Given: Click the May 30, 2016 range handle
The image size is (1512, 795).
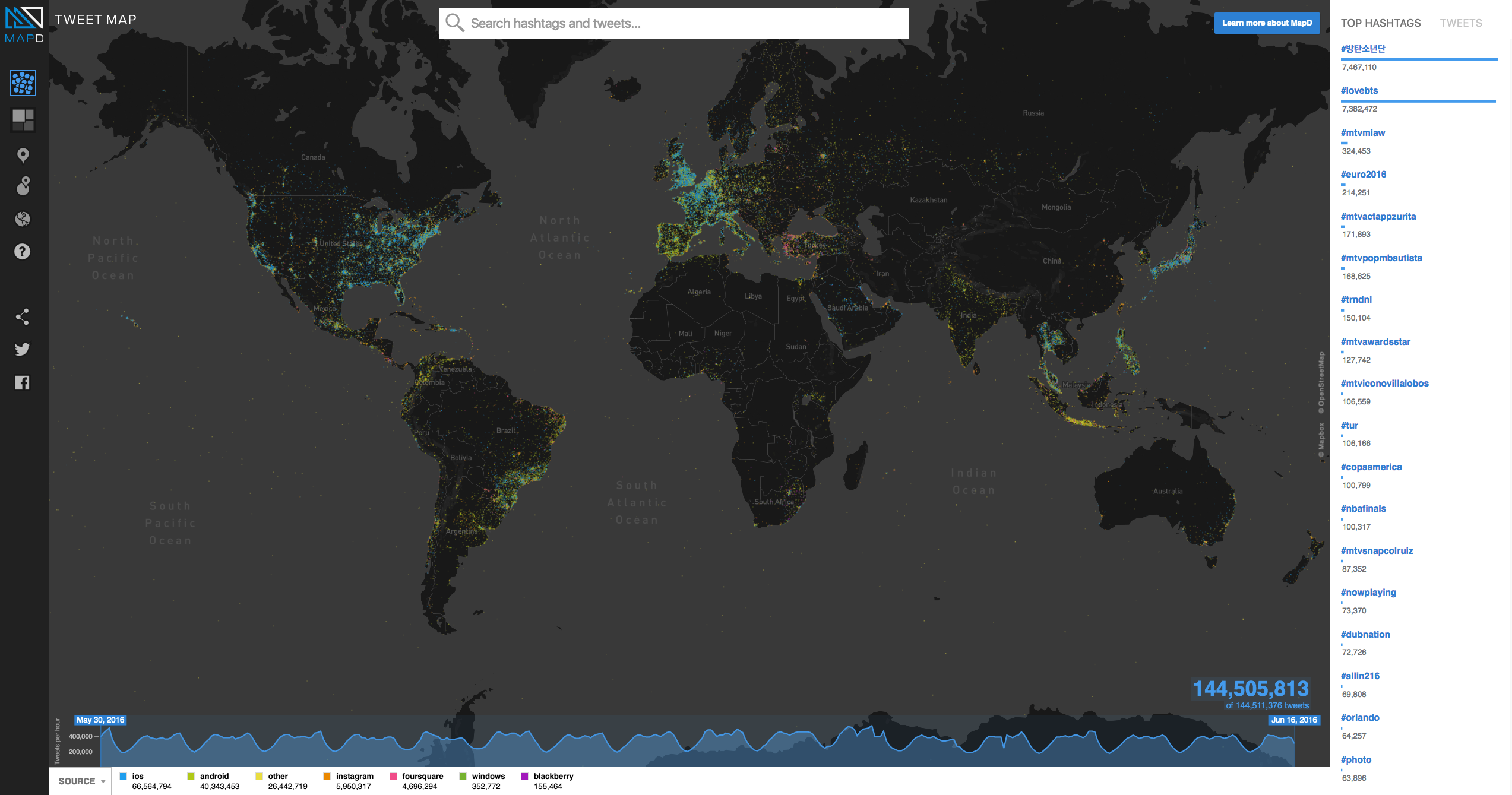Looking at the screenshot, I should point(100,720).
